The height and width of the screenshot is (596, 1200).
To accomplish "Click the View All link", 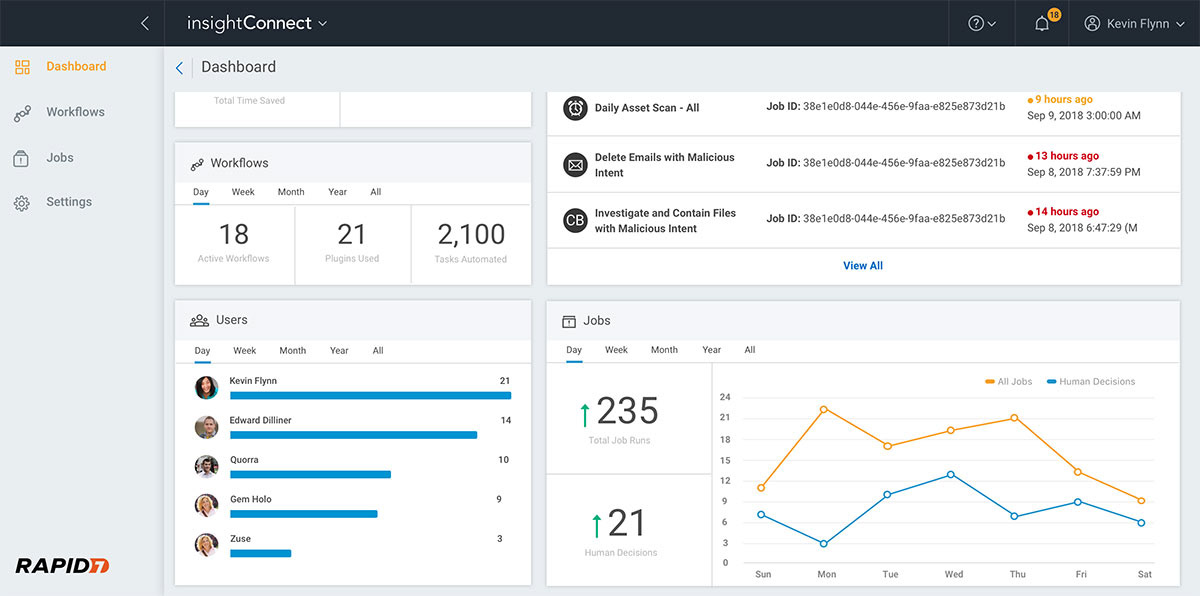I will click(x=863, y=266).
